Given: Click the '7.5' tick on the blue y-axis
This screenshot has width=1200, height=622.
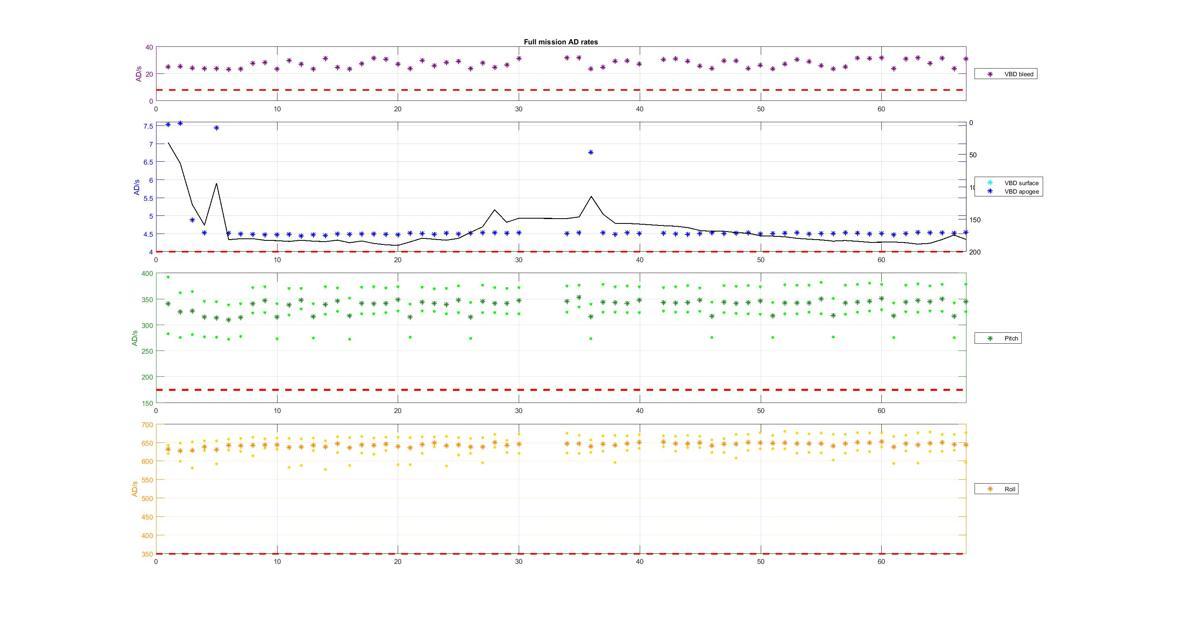Looking at the screenshot, I should tap(148, 126).
